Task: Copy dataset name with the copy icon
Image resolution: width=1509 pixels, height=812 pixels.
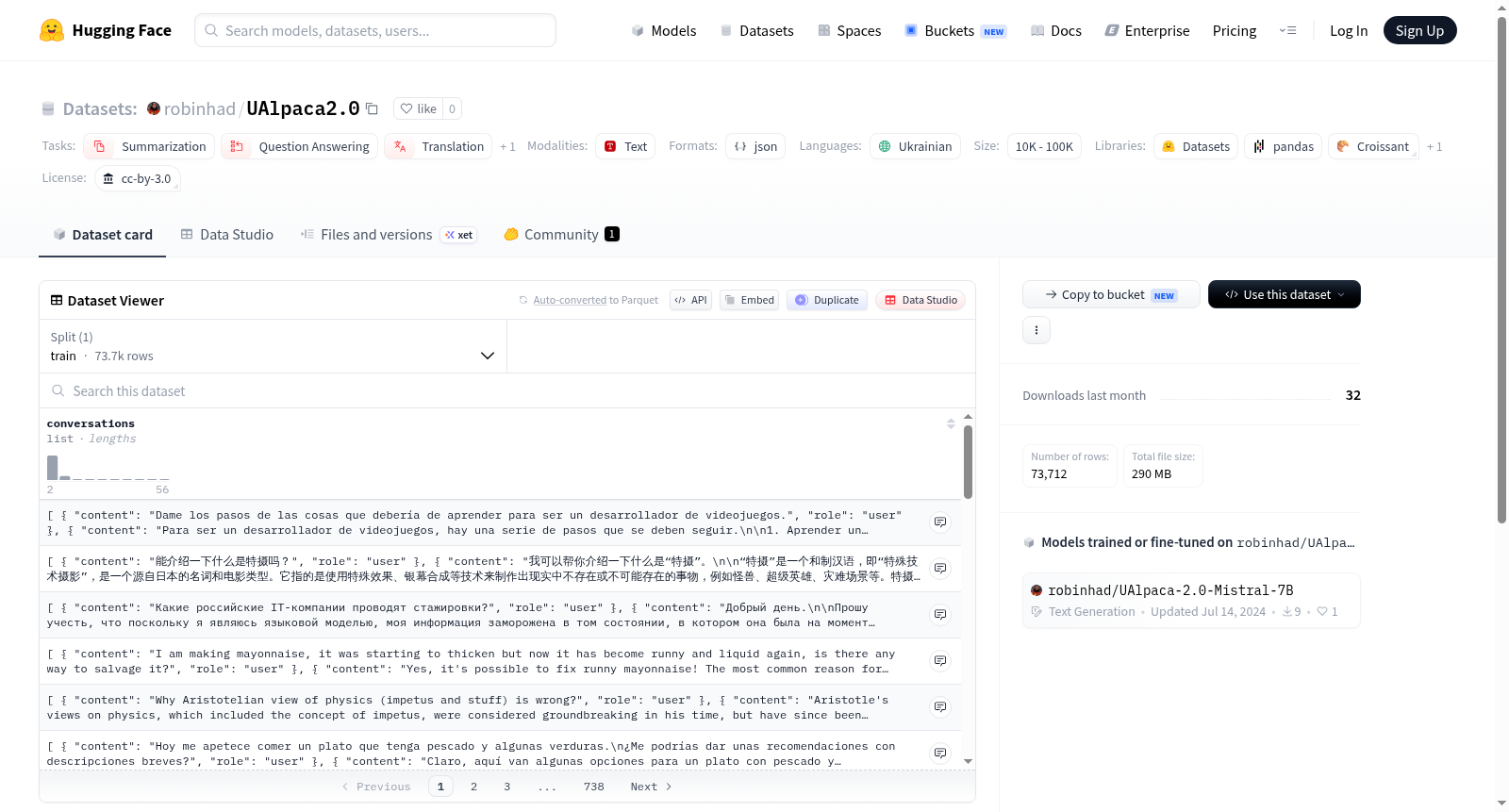Action: tap(373, 108)
